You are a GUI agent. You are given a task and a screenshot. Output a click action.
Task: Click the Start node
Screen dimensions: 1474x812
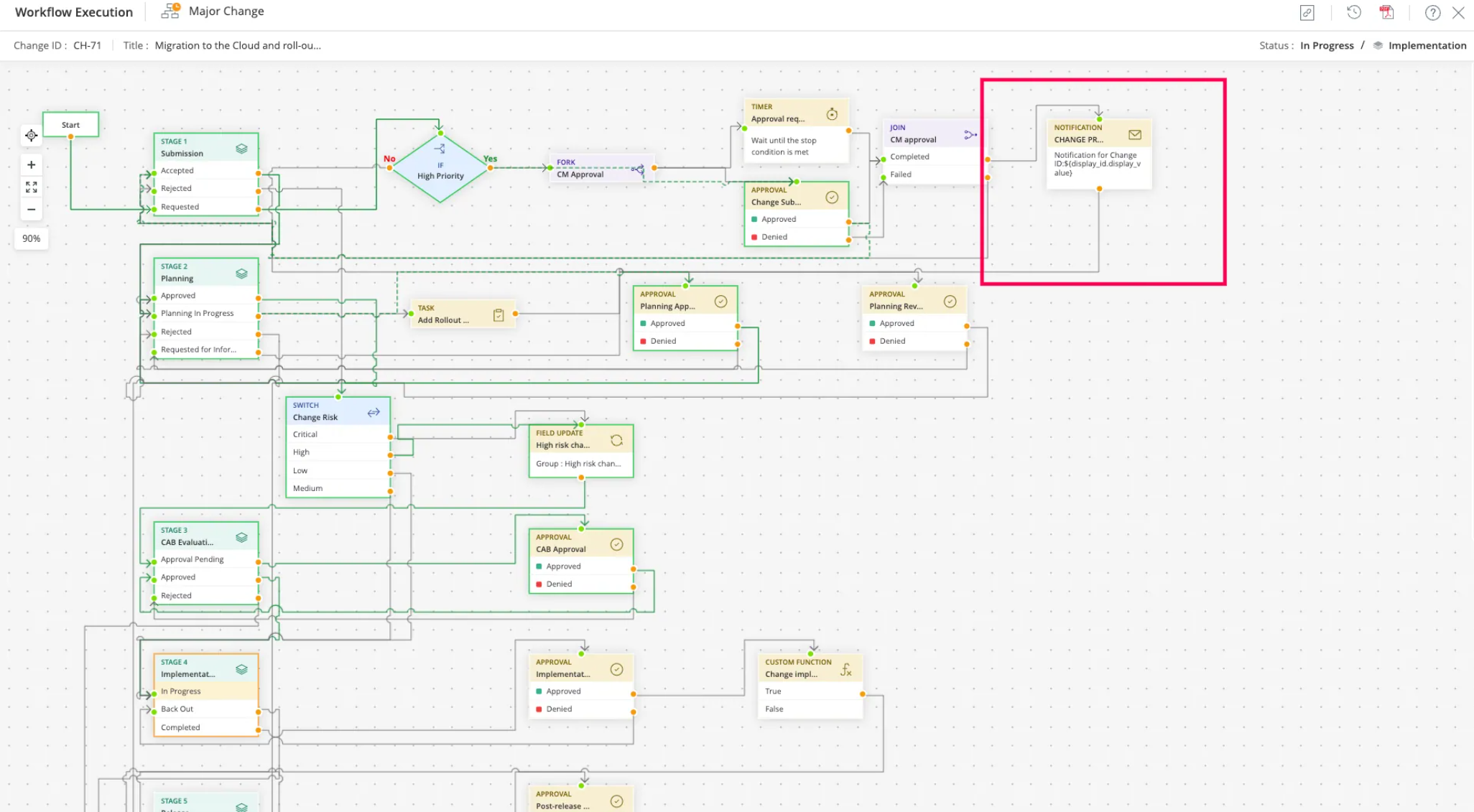click(70, 124)
